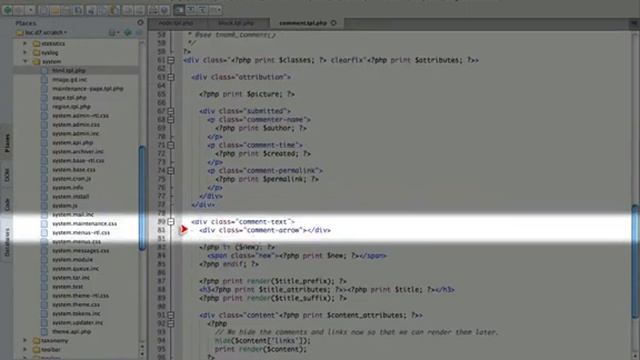Image resolution: width=640 pixels, height=360 pixels.
Task: Expand the statistics folder
Action: pos(25,43)
